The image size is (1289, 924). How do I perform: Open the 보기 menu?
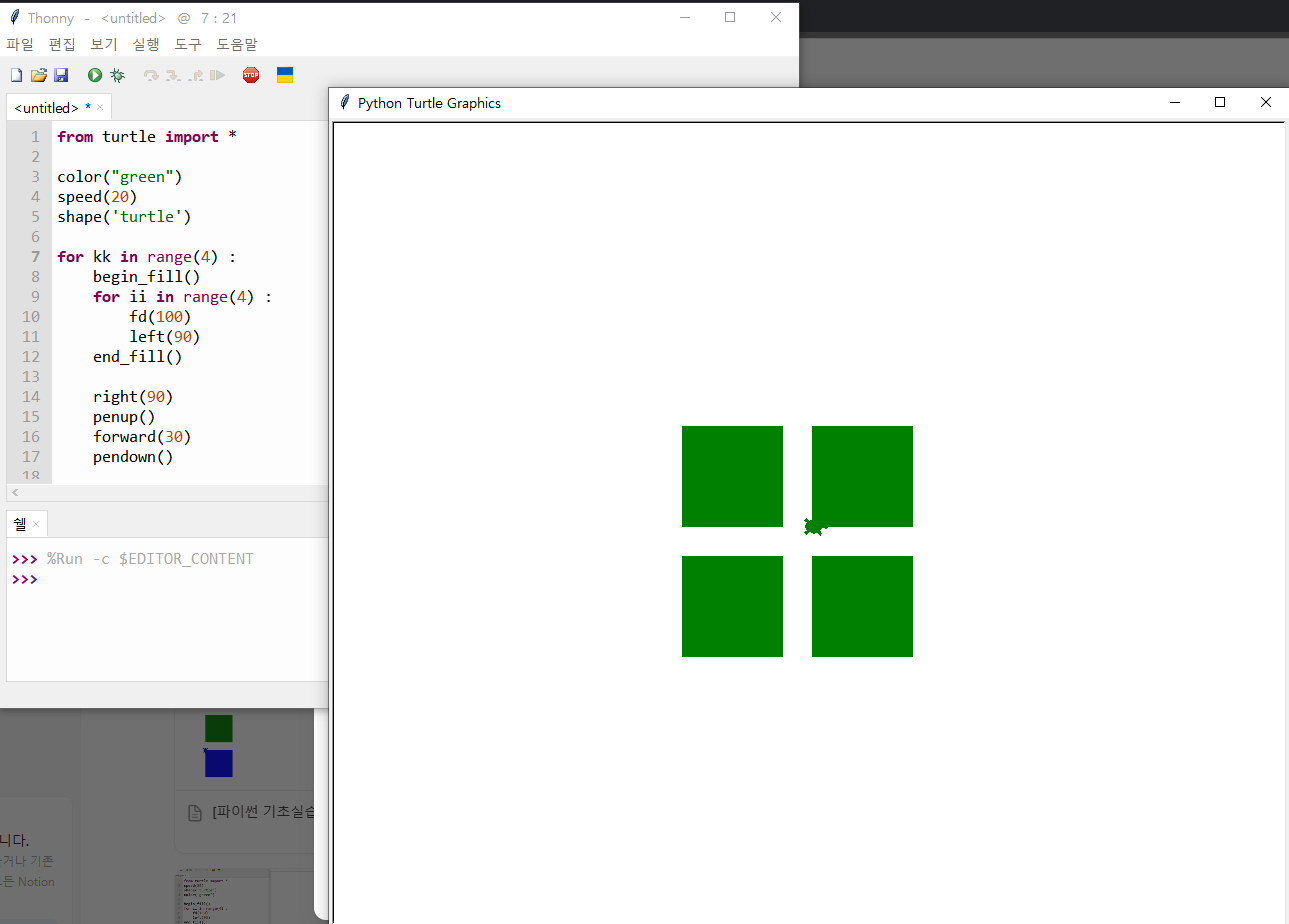coord(104,44)
